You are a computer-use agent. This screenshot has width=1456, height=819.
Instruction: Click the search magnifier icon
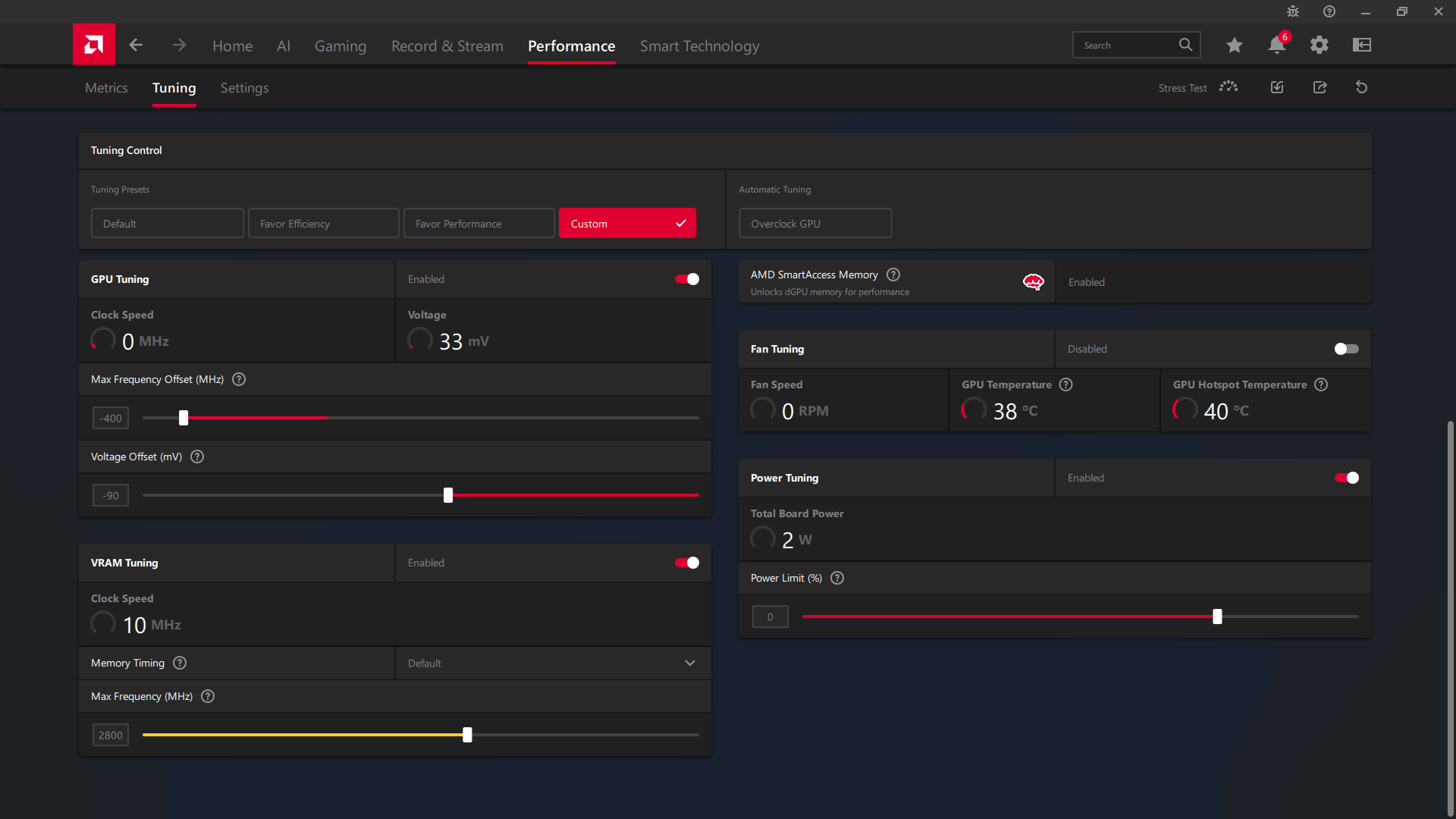[1185, 45]
